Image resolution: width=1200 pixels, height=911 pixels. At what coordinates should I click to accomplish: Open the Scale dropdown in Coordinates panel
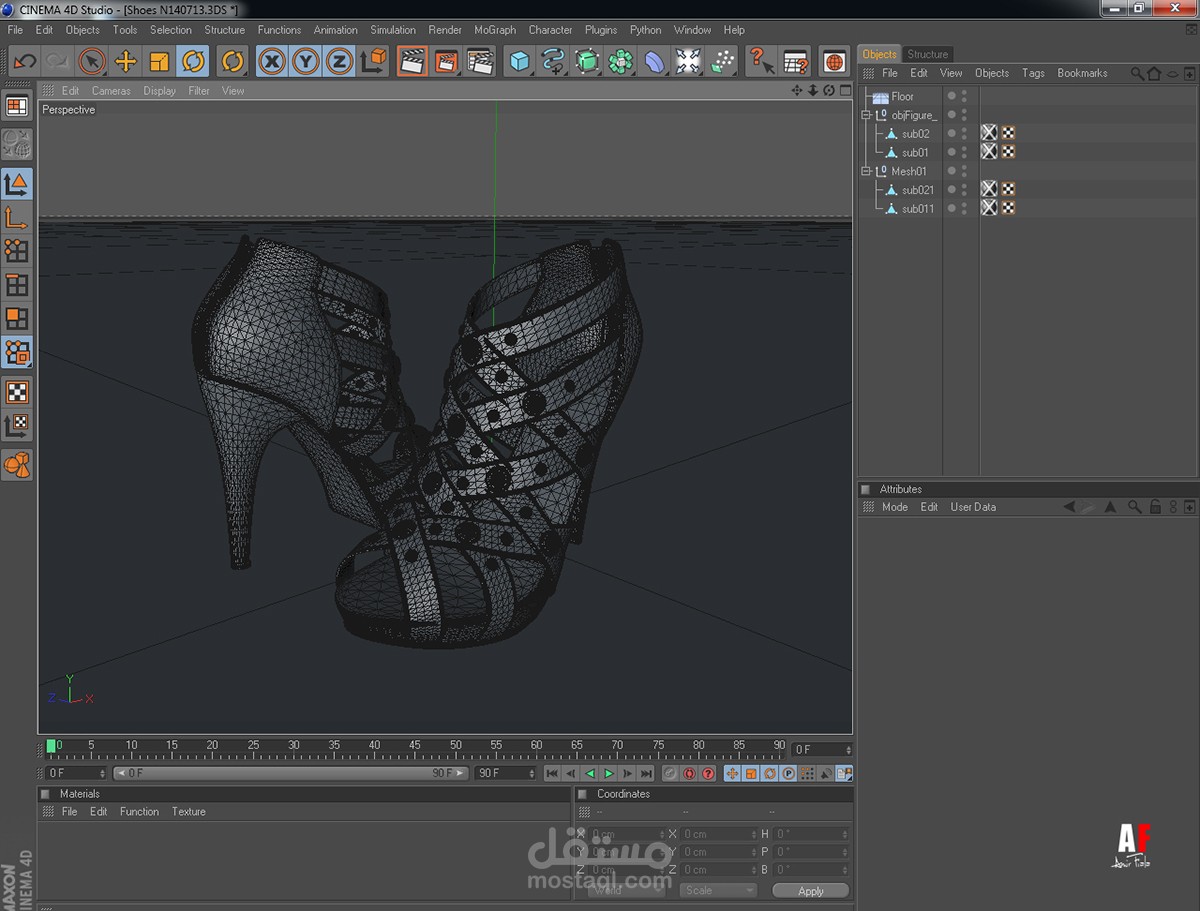pos(718,890)
